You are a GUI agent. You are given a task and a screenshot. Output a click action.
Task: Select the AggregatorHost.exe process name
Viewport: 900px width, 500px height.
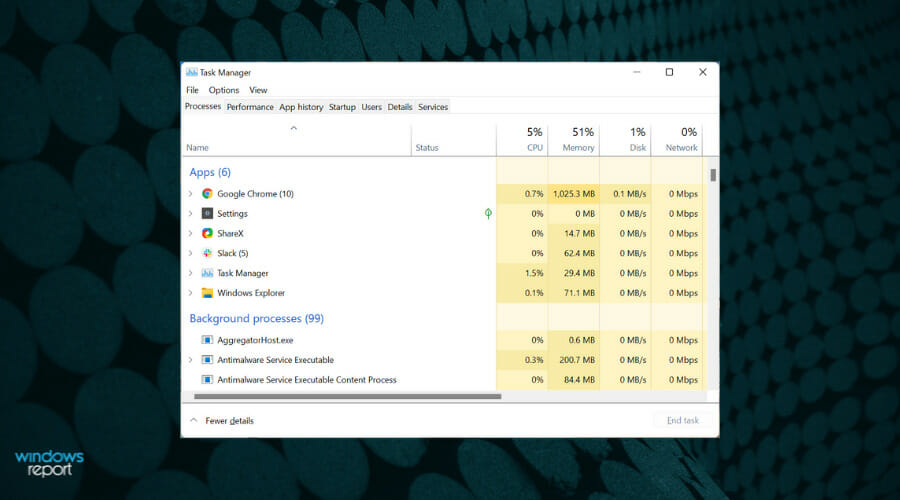coord(255,340)
